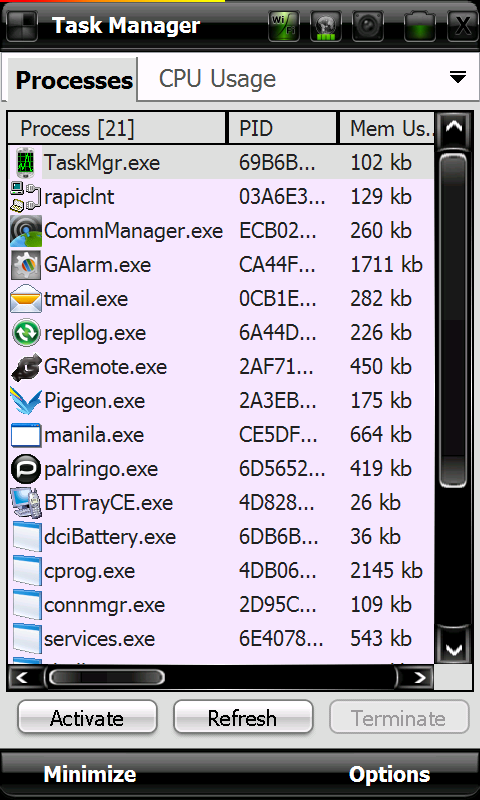Click the Activate button

pyautogui.click(x=87, y=717)
